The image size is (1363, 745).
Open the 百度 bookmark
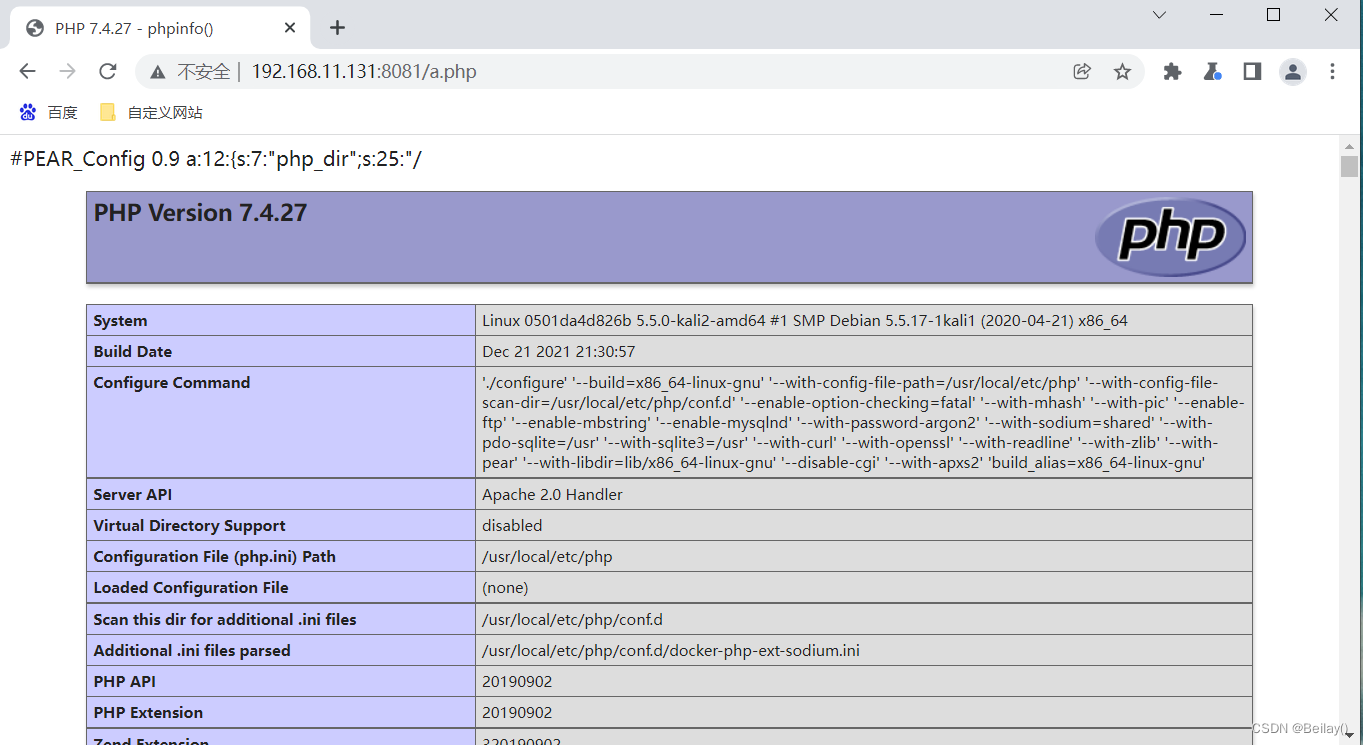coord(49,113)
